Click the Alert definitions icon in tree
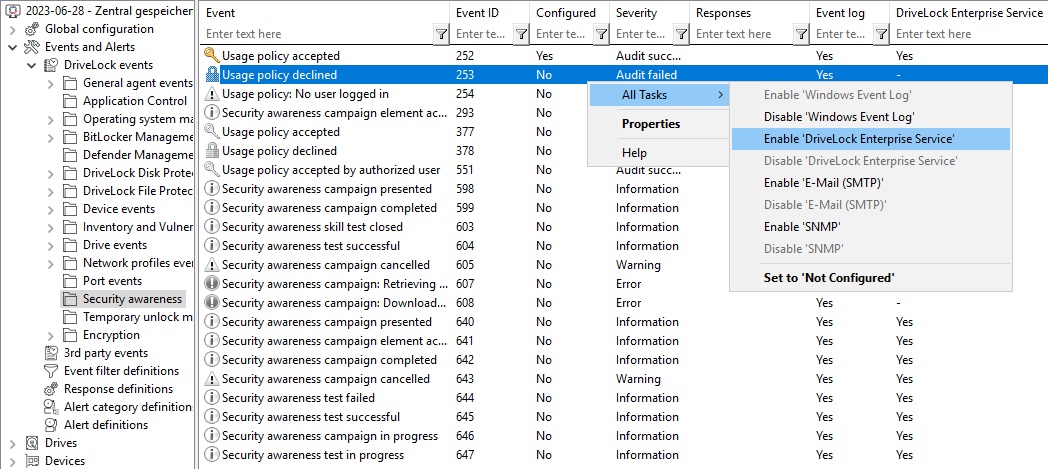1048x469 pixels. pyautogui.click(x=51, y=425)
